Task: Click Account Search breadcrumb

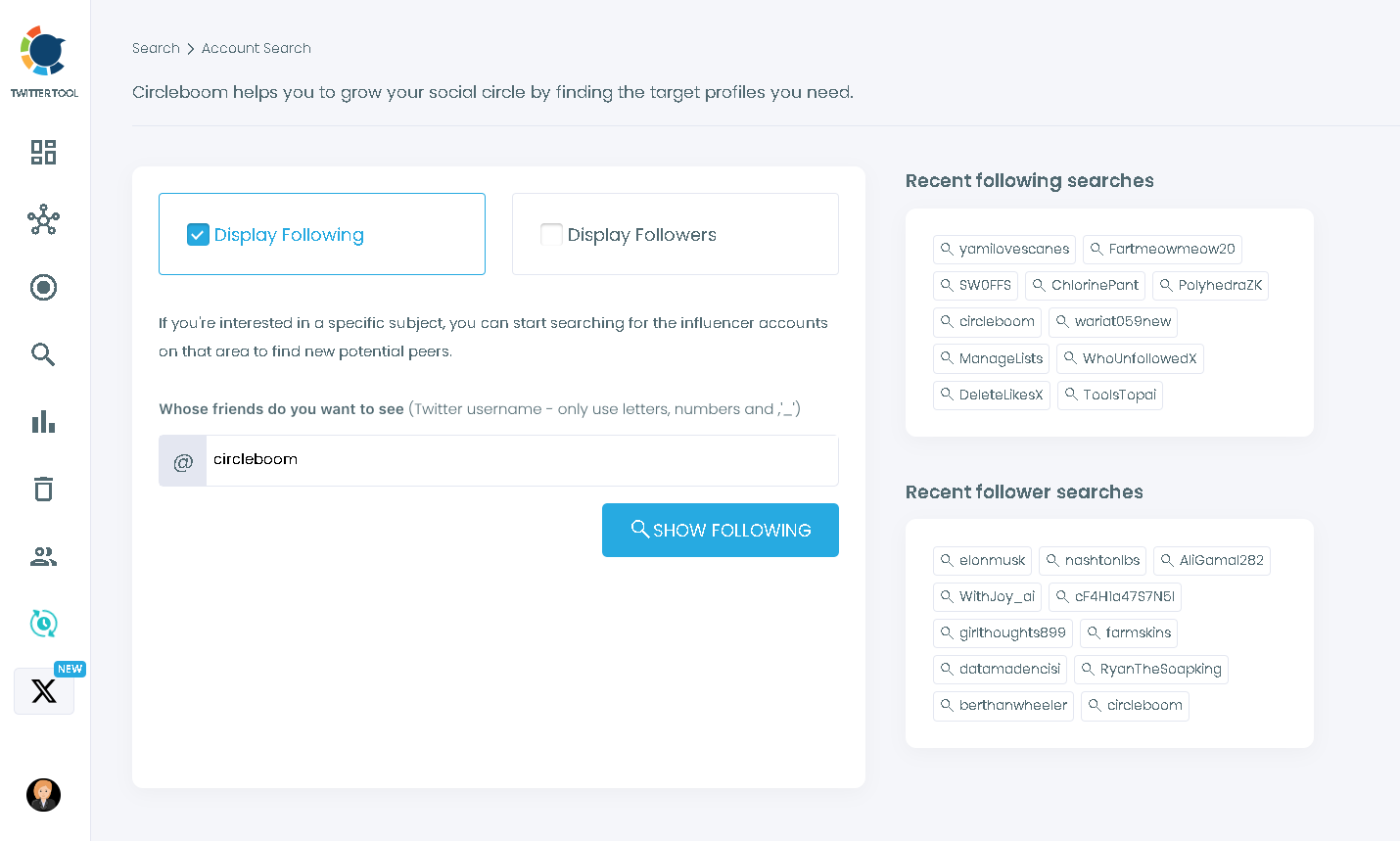Action: tap(257, 48)
